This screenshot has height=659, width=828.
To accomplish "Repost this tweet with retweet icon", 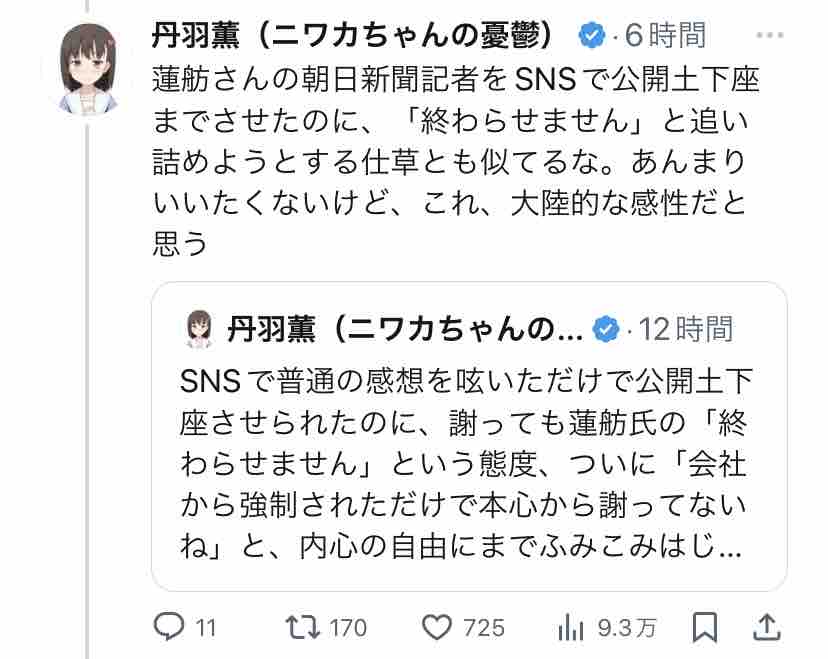I will pyautogui.click(x=300, y=627).
